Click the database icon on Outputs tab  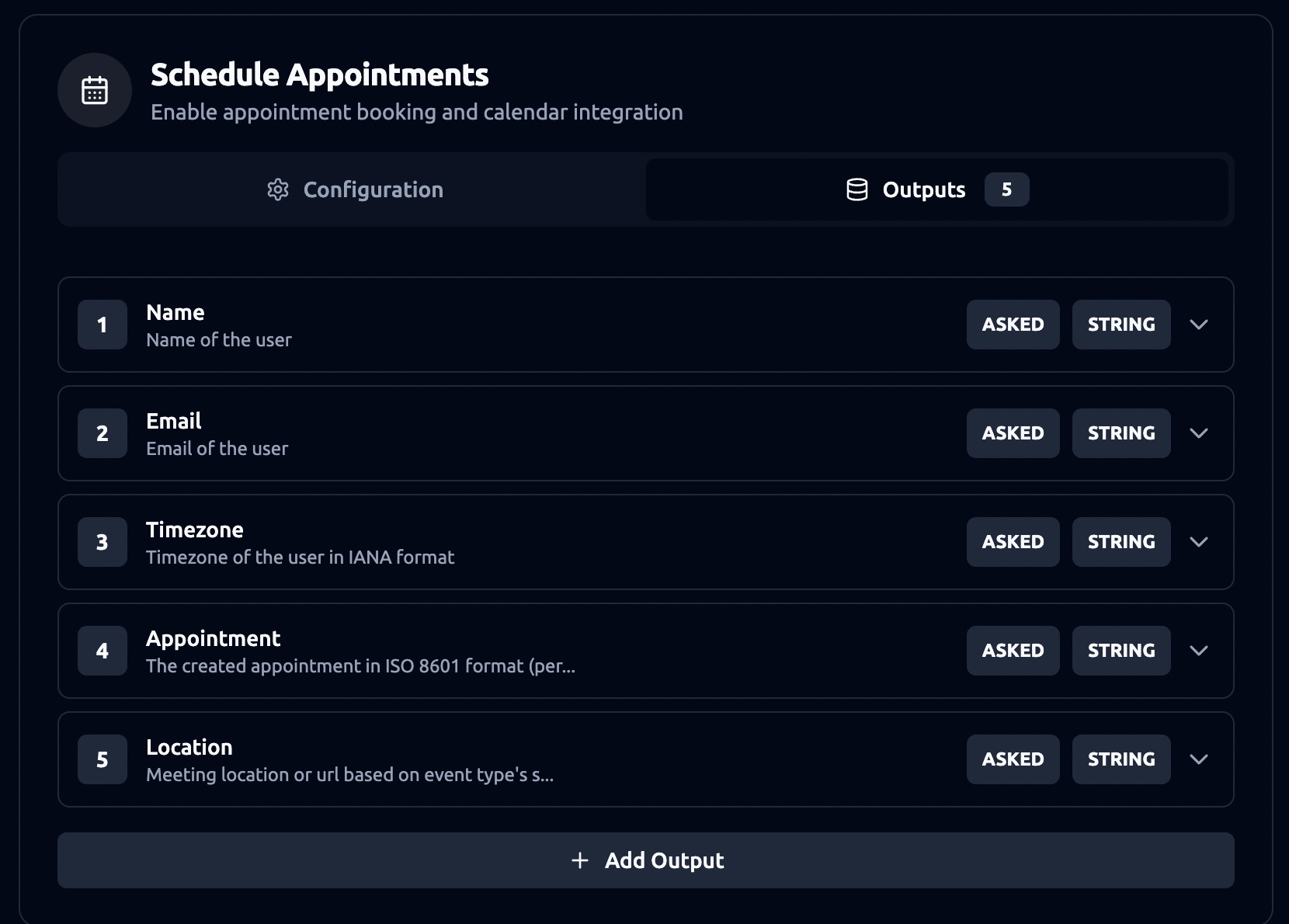point(857,189)
